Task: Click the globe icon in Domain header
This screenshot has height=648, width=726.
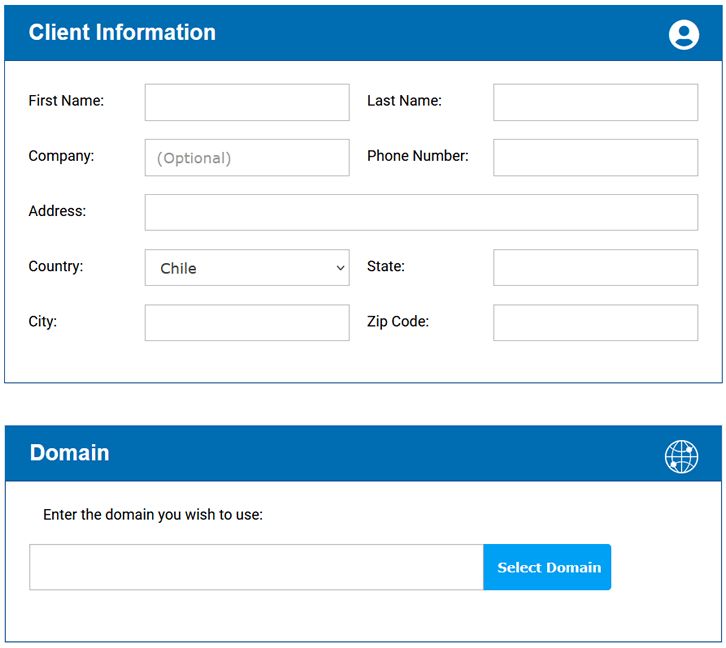Action: (x=681, y=456)
